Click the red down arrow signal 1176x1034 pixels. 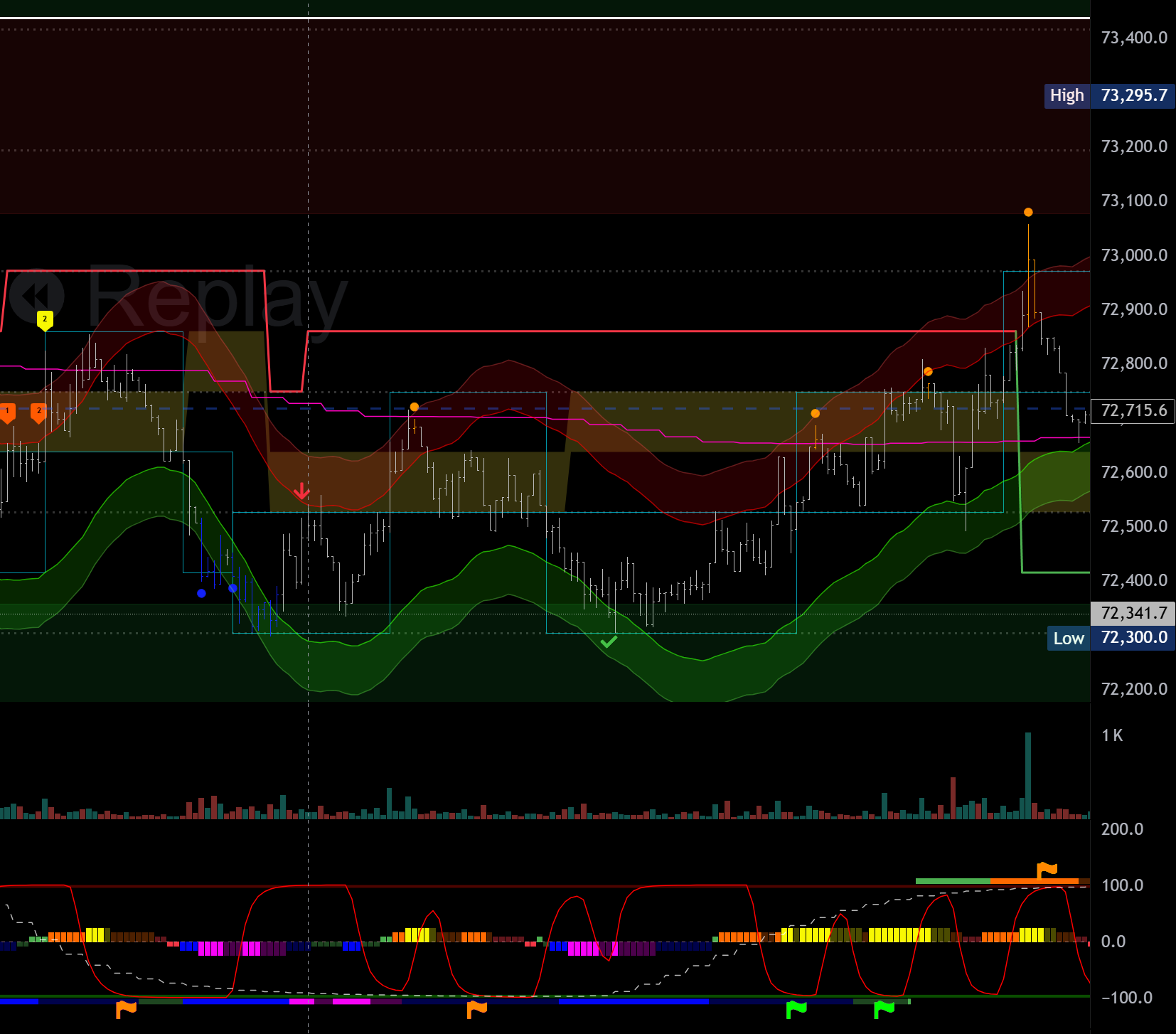302,491
